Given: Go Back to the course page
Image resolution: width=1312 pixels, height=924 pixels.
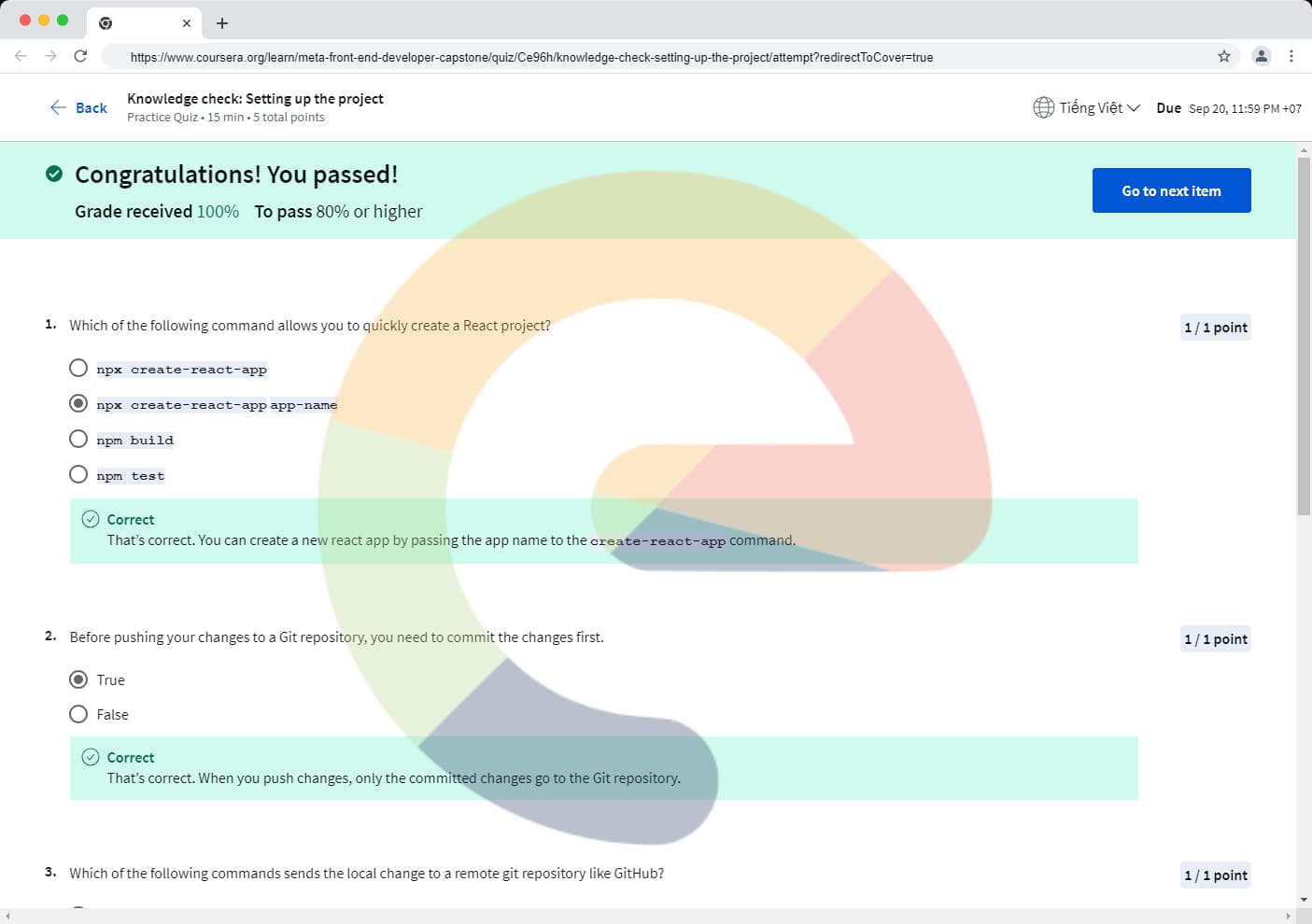Looking at the screenshot, I should [x=78, y=107].
